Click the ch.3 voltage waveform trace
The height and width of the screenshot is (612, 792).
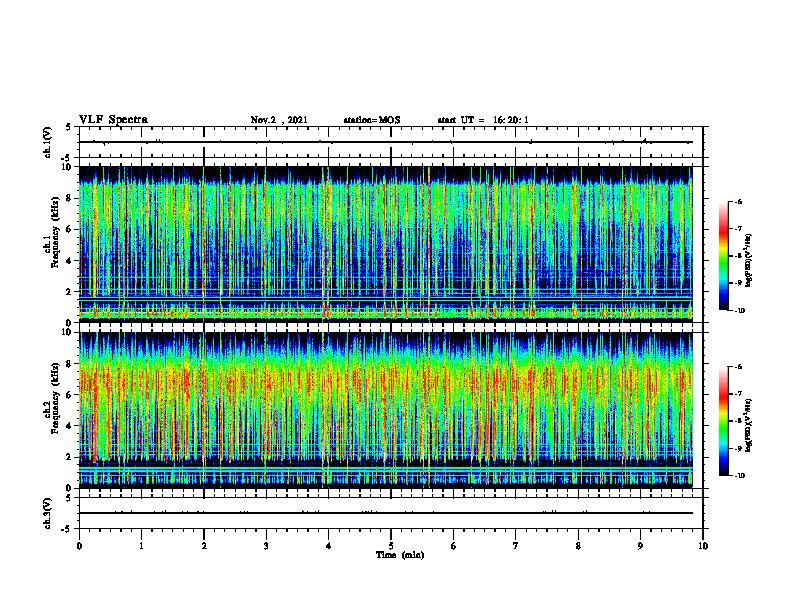(385, 513)
